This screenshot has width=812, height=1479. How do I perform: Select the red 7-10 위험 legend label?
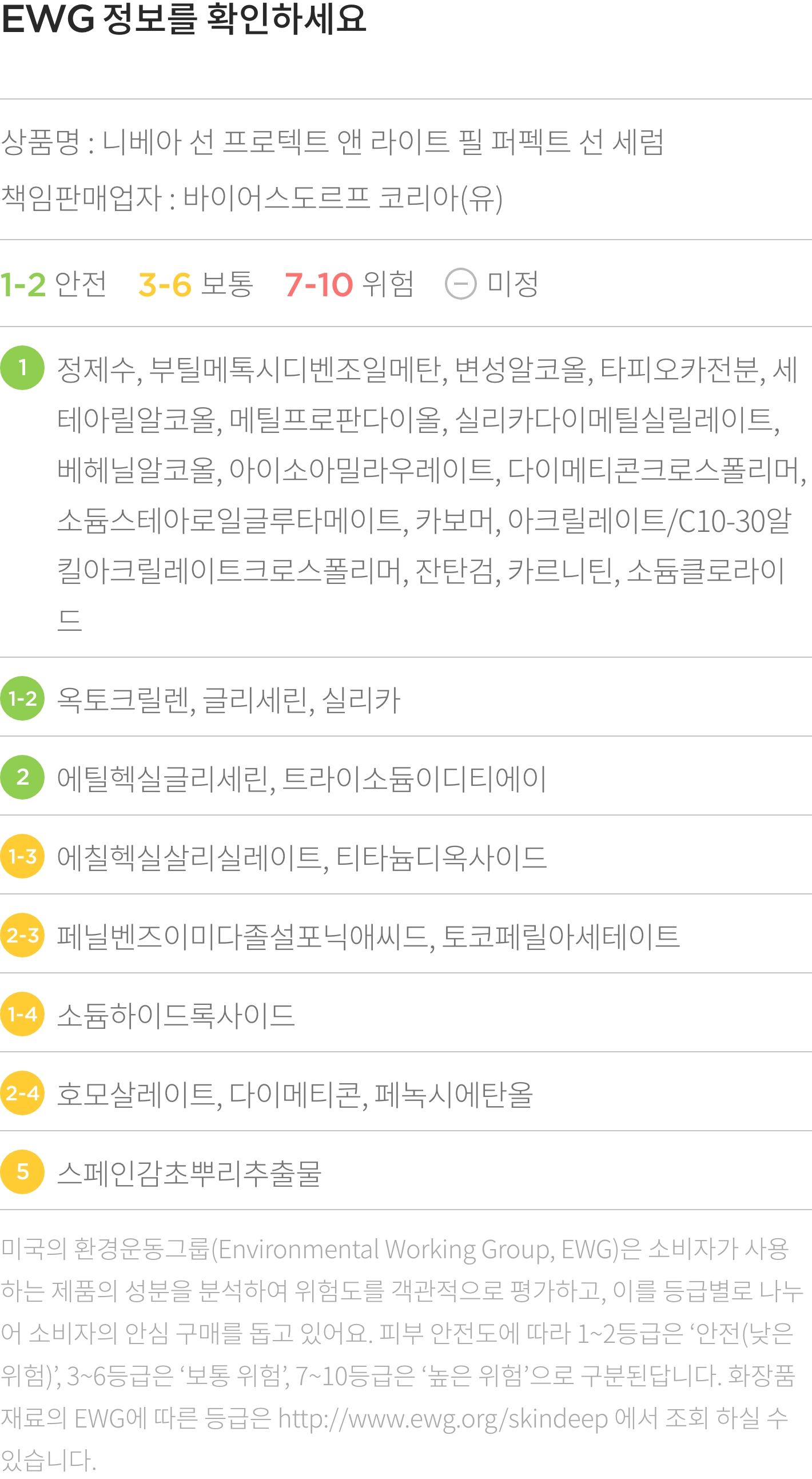coord(349,284)
